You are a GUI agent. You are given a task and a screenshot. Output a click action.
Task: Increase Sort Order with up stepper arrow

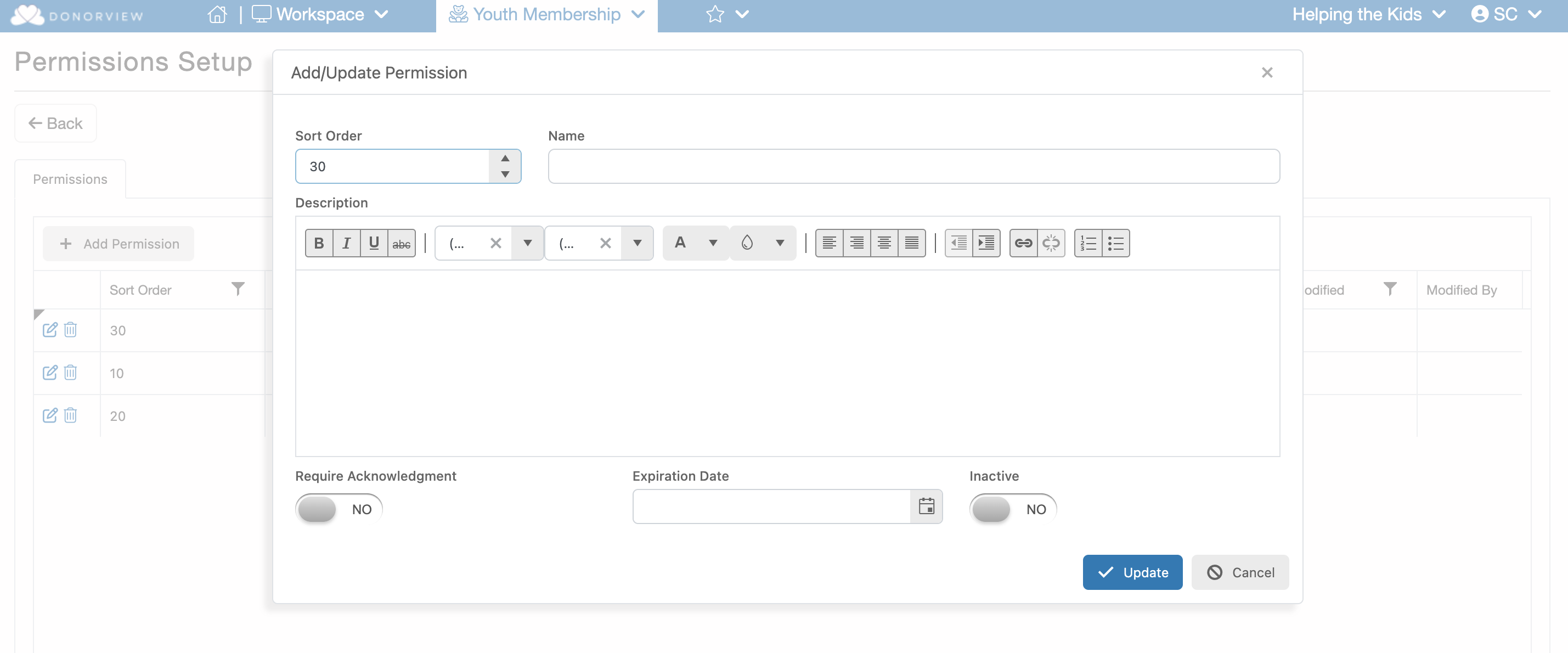(505, 158)
